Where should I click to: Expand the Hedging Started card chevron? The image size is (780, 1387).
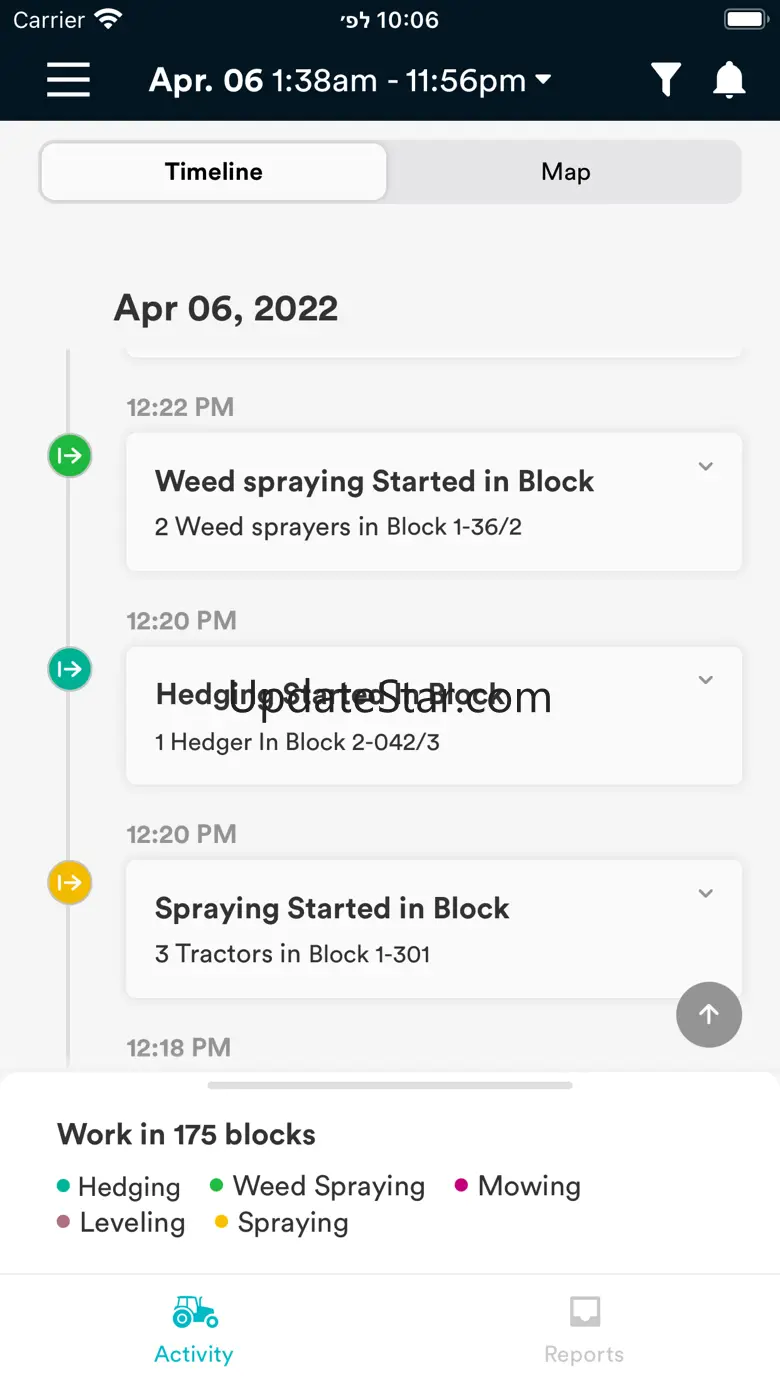pyautogui.click(x=706, y=680)
